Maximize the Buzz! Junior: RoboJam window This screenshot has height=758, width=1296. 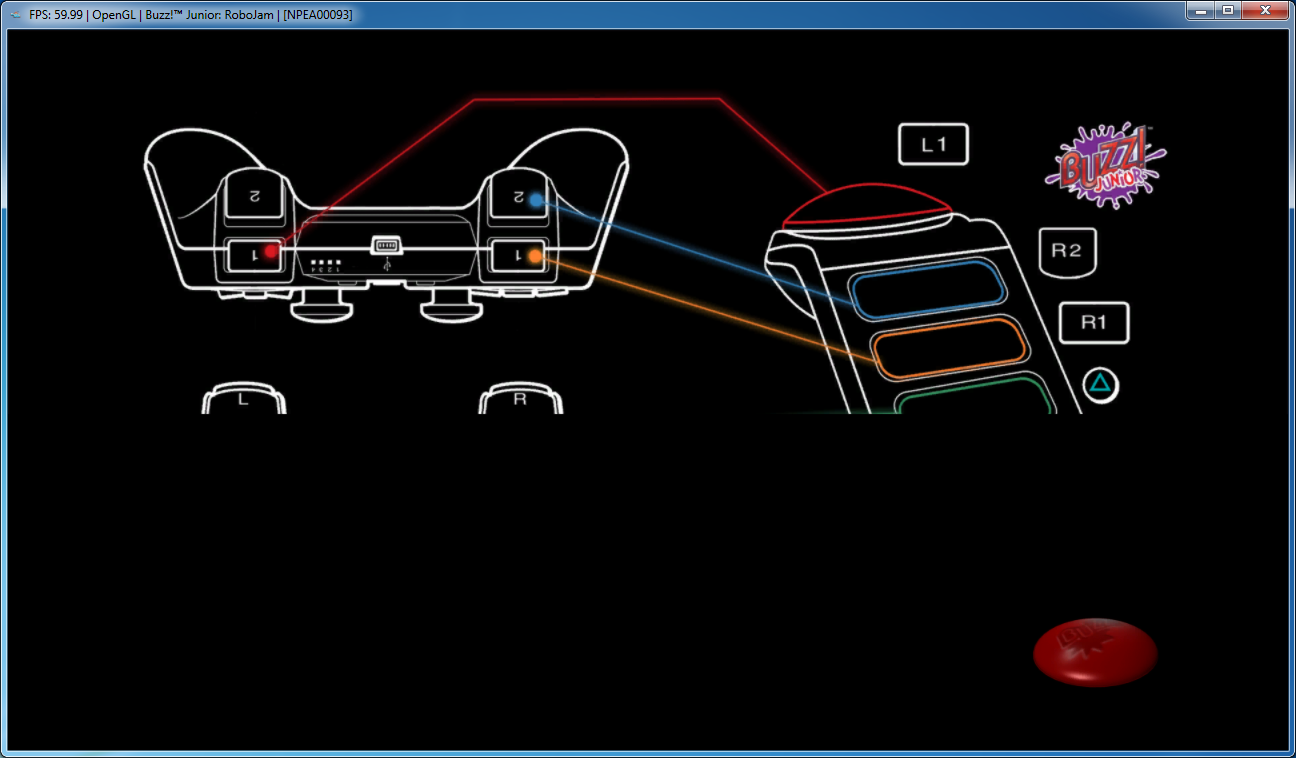[1228, 11]
